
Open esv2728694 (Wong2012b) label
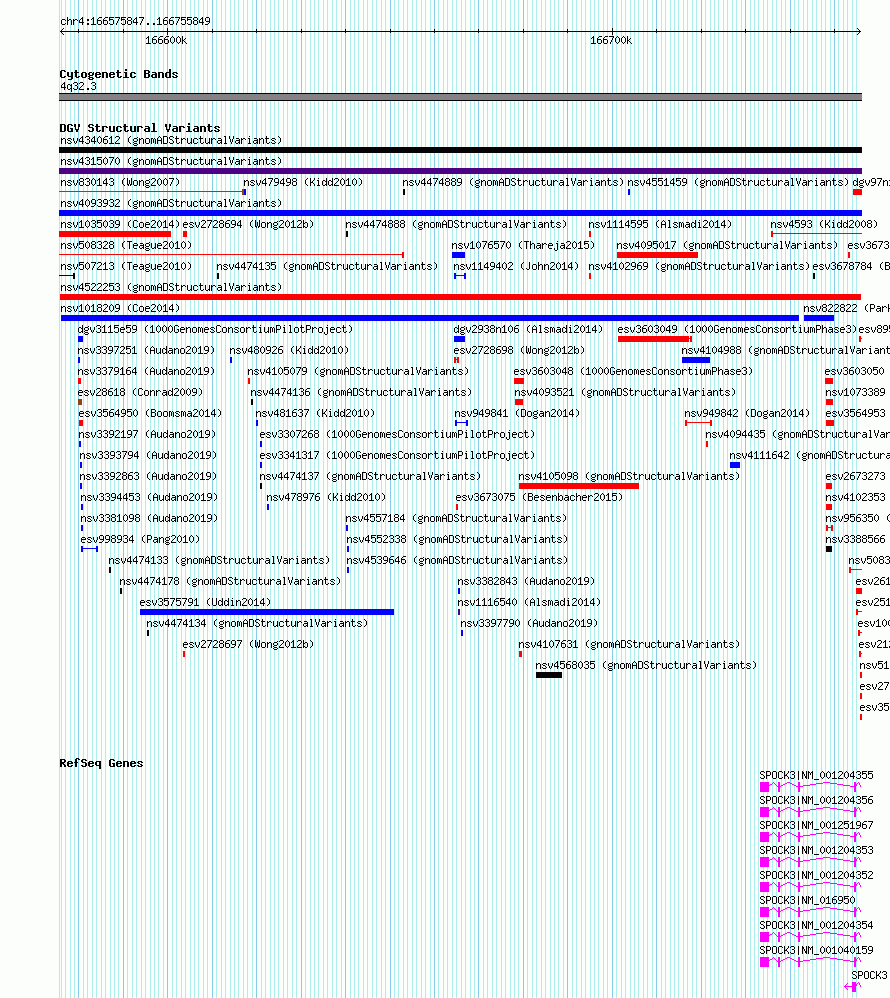click(x=248, y=224)
